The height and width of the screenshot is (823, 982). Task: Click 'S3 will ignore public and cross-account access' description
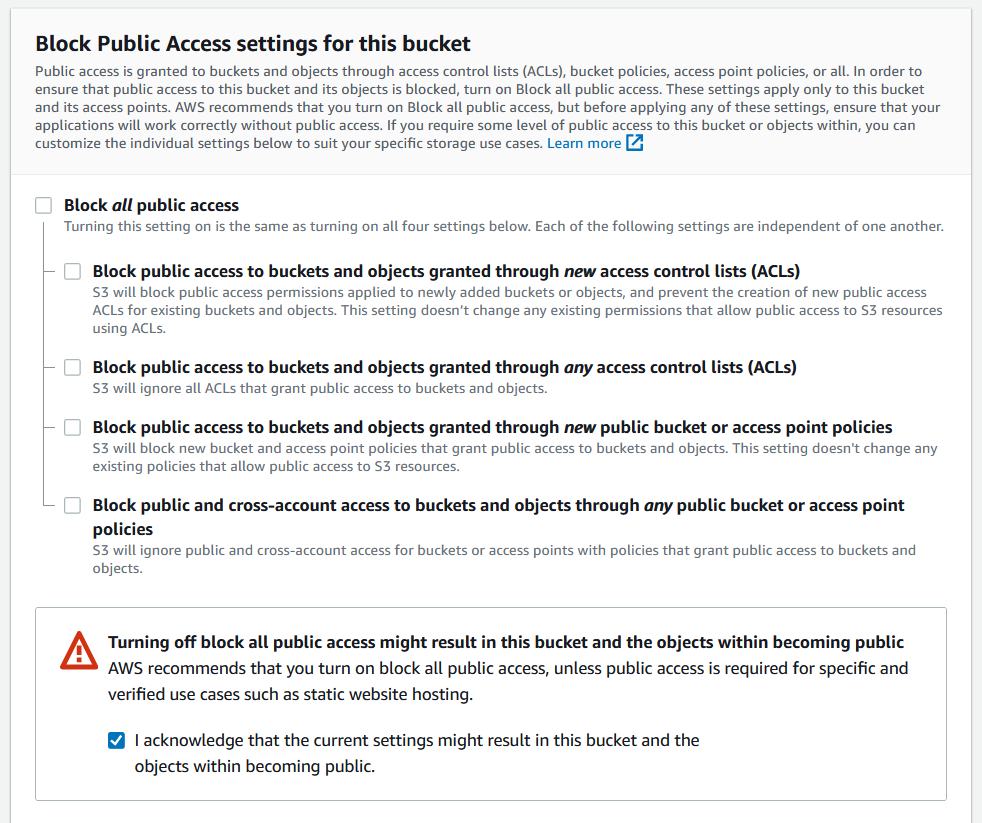tap(504, 559)
